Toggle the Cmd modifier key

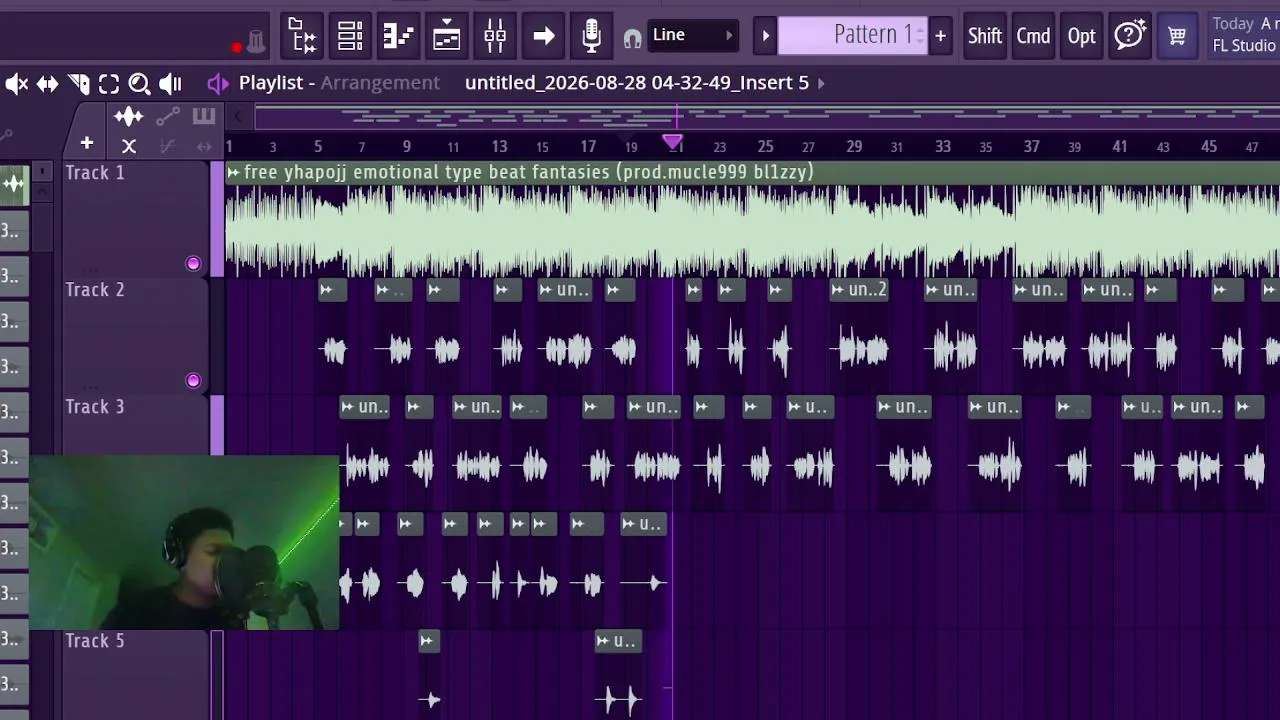[1033, 36]
